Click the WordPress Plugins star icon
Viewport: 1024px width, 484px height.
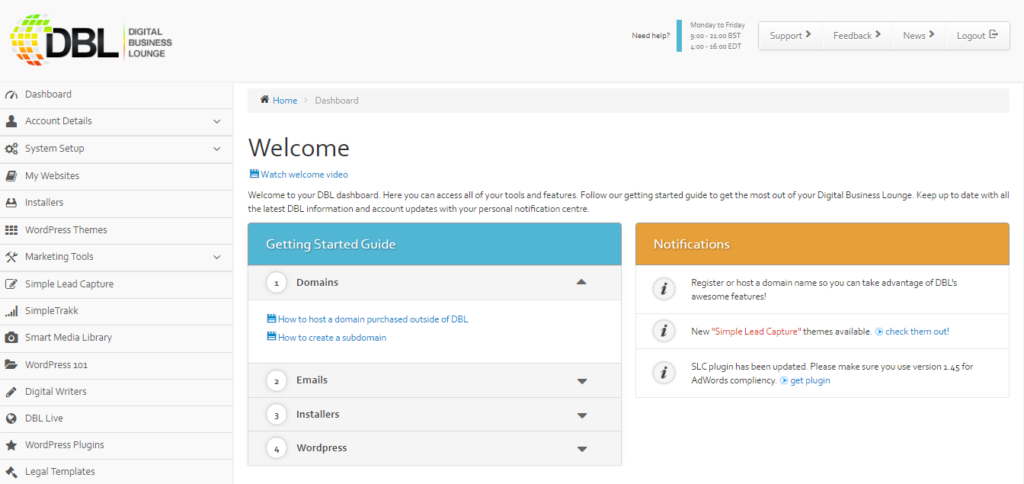(11, 445)
